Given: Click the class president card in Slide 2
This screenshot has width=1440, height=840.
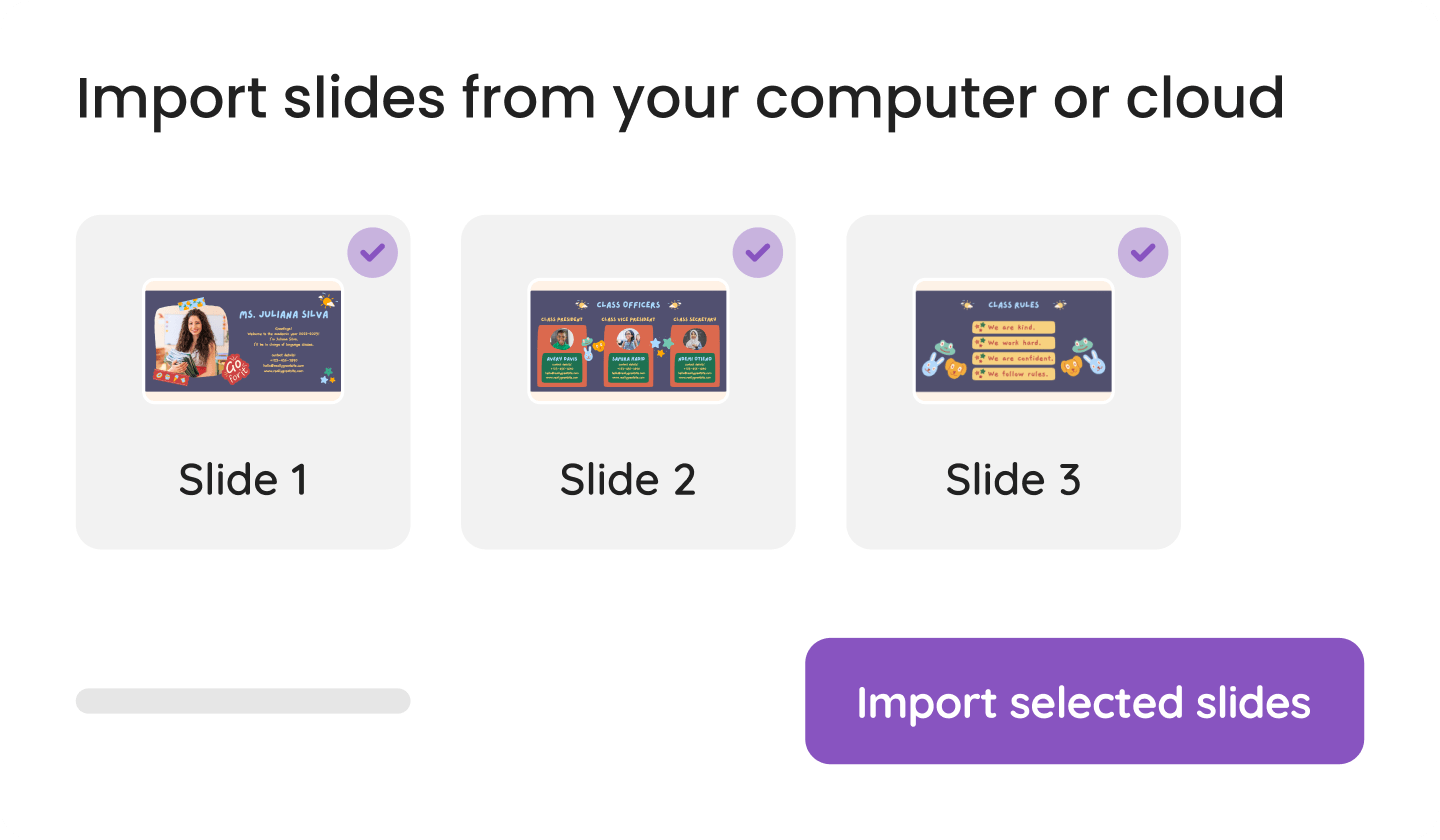Looking at the screenshot, I should click(563, 355).
